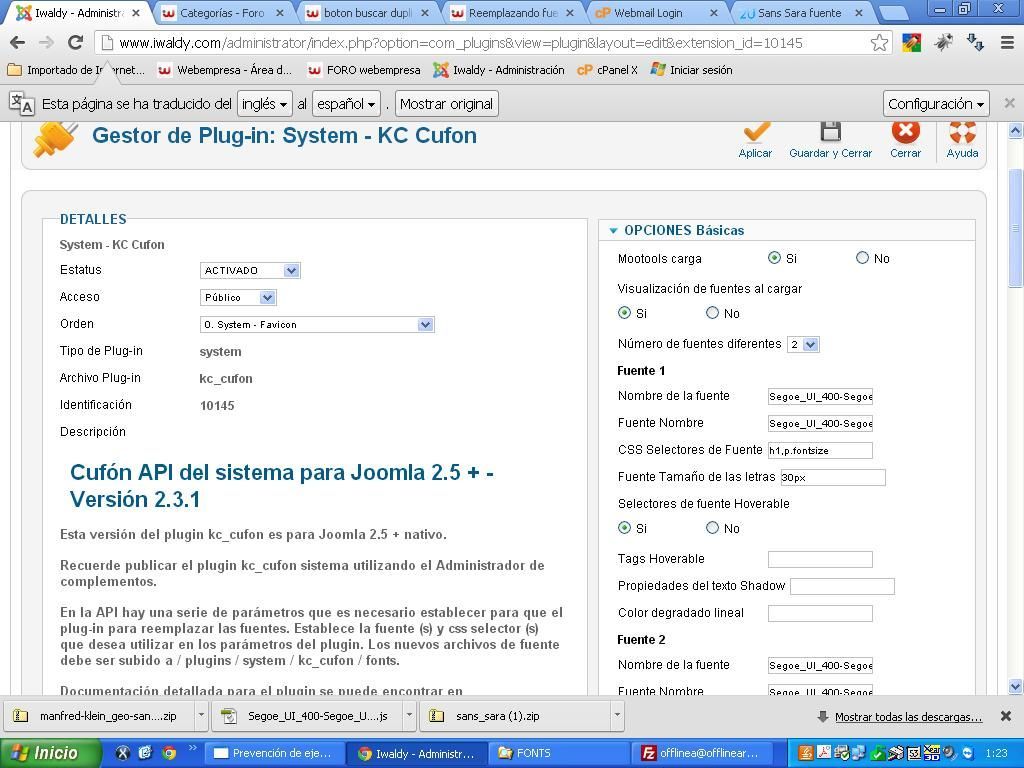This screenshot has width=1024, height=768.
Task: Click the Guardar y Cerrar floppy icon
Action: [830, 132]
